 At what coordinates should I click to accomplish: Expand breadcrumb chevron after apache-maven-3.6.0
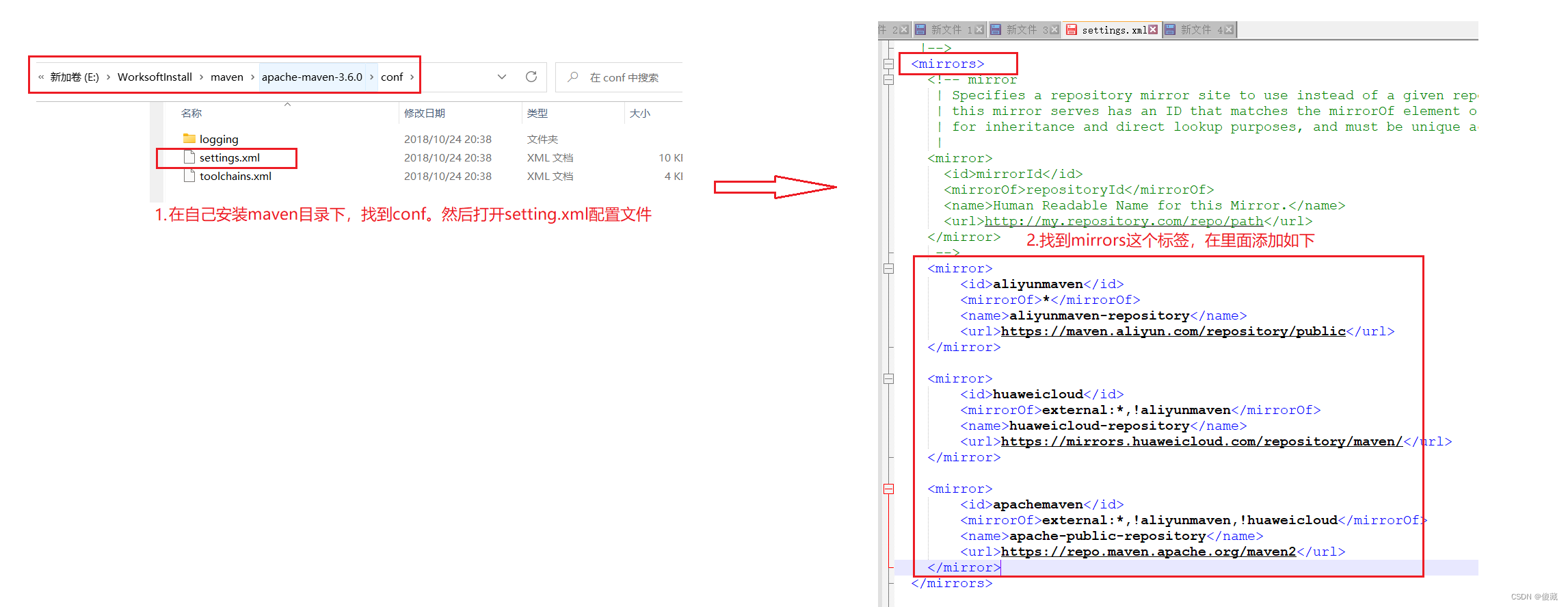pyautogui.click(x=371, y=77)
